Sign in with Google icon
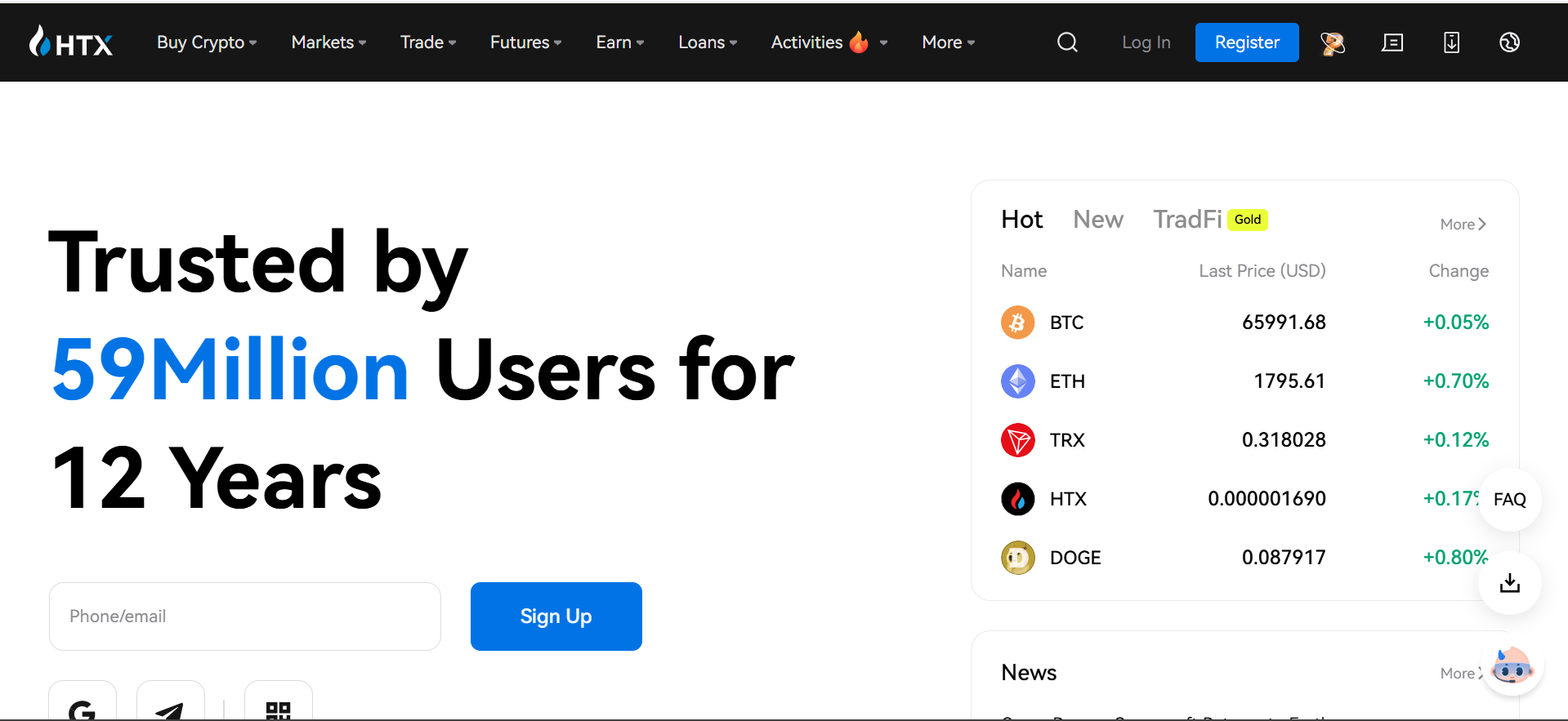The height and width of the screenshot is (721, 1568). coord(83,702)
